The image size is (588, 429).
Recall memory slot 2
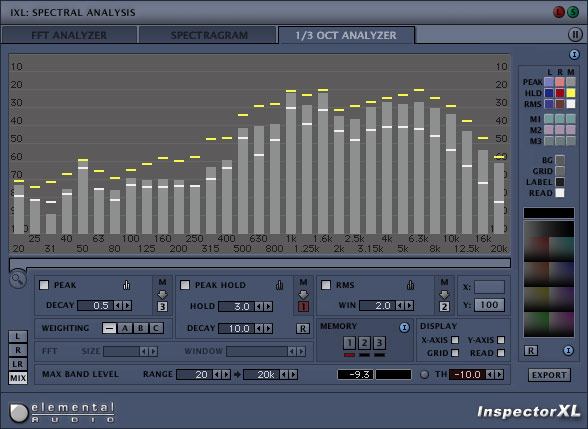pos(364,343)
